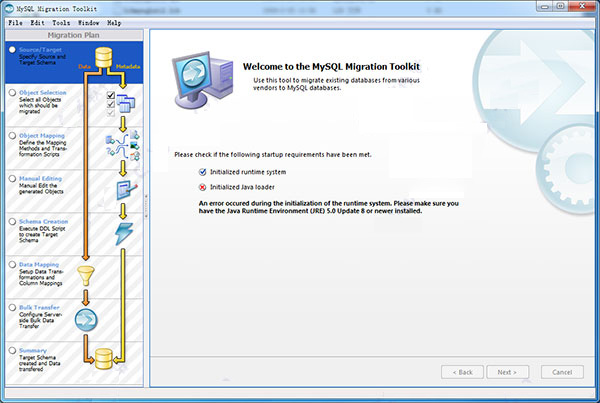The width and height of the screenshot is (600, 403).
Task: Open the Edit menu
Action: pyautogui.click(x=38, y=23)
